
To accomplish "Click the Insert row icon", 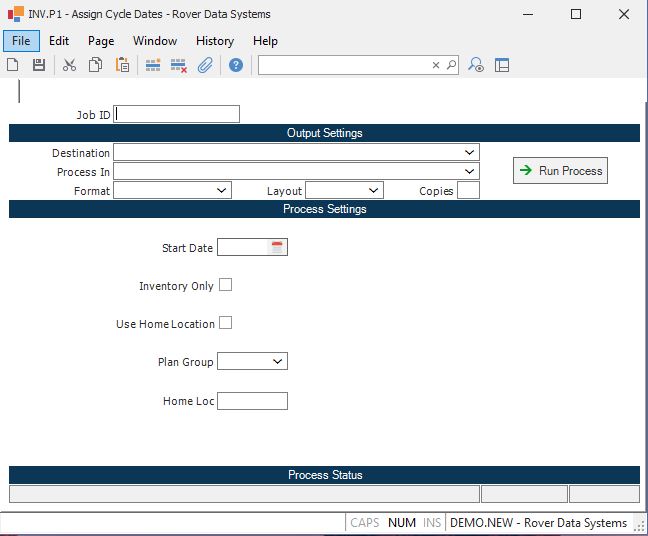I will 153,65.
